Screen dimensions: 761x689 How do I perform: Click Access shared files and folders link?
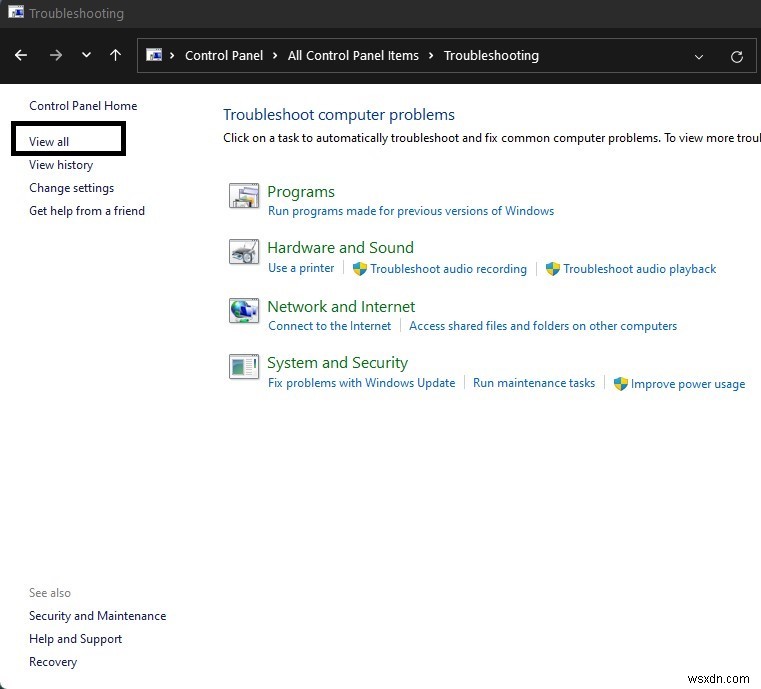tap(543, 326)
